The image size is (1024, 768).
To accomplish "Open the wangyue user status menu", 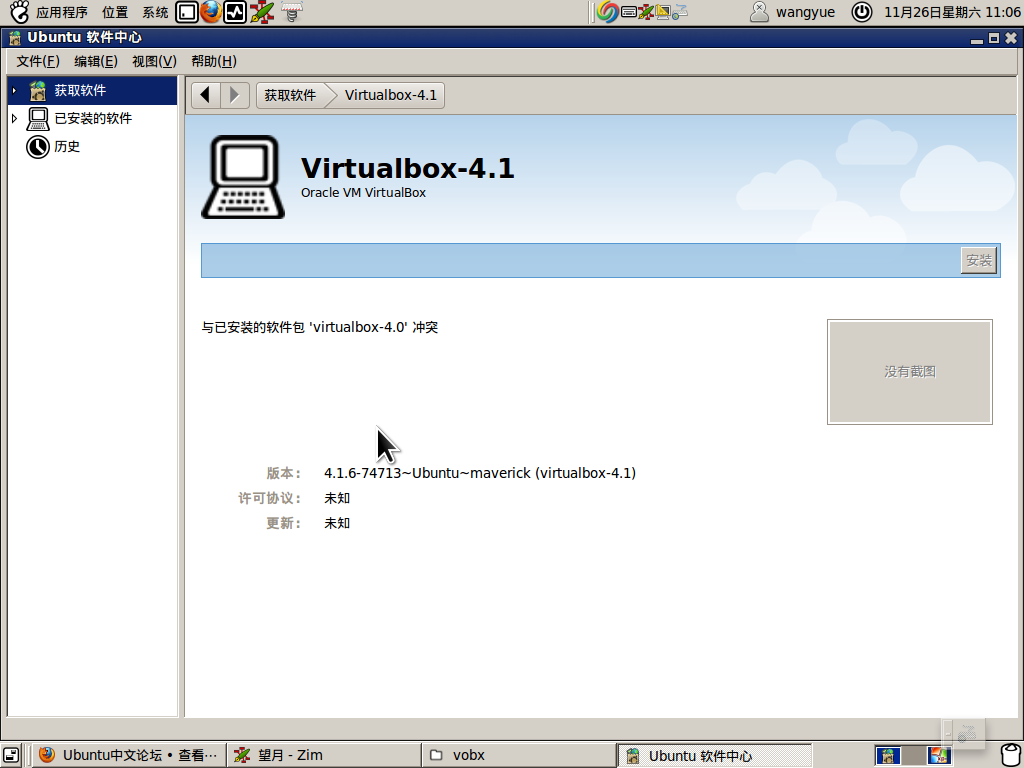I will (x=792, y=12).
